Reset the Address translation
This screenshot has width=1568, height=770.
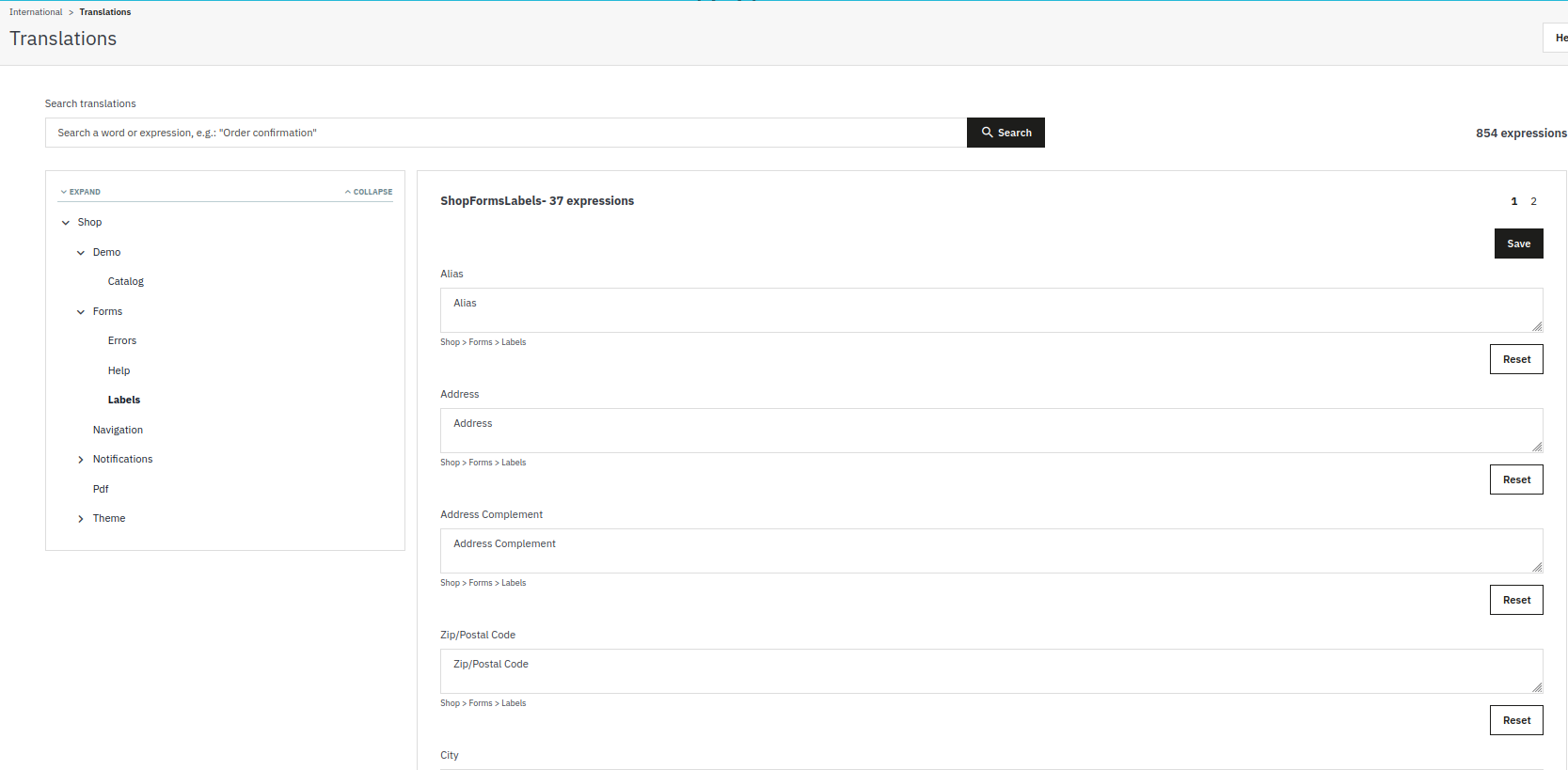1516,479
